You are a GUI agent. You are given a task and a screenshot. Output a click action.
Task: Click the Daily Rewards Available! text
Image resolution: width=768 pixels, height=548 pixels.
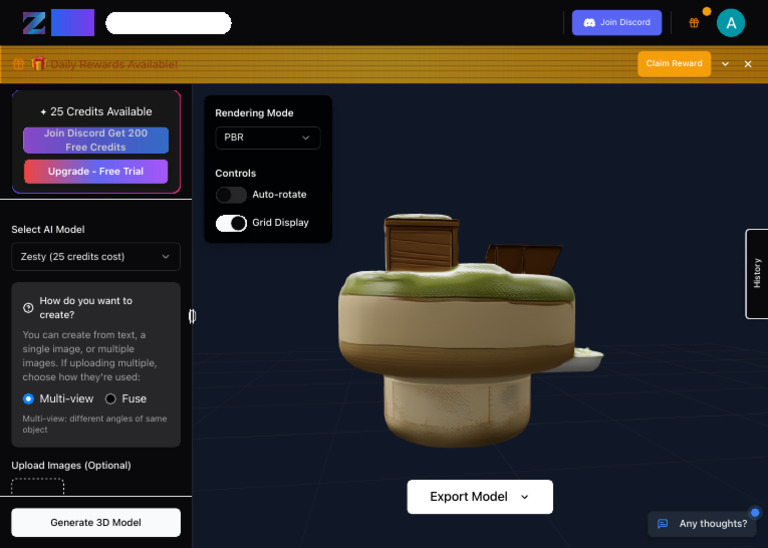pyautogui.click(x=114, y=64)
